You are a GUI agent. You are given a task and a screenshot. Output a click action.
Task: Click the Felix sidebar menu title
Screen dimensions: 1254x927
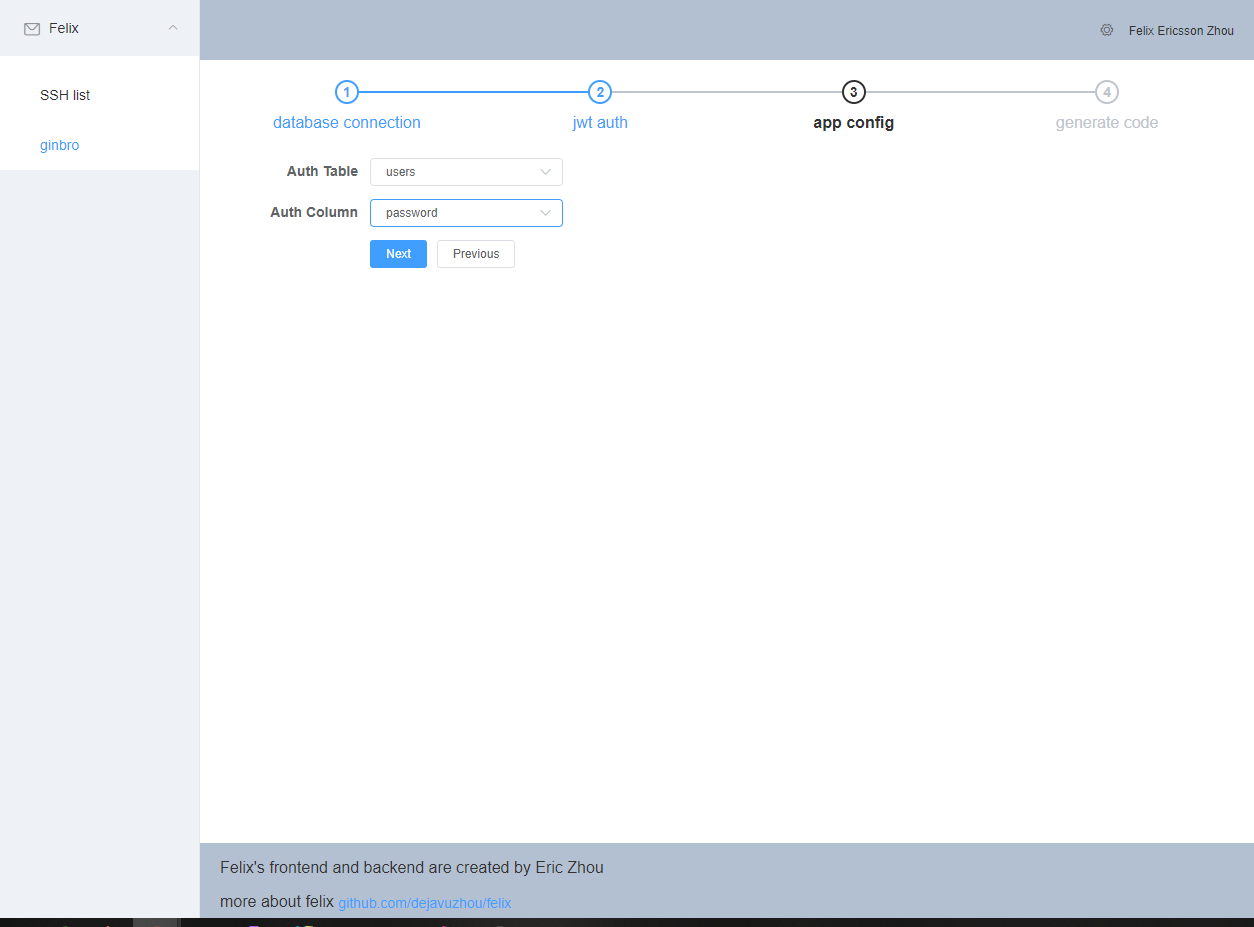[64, 29]
